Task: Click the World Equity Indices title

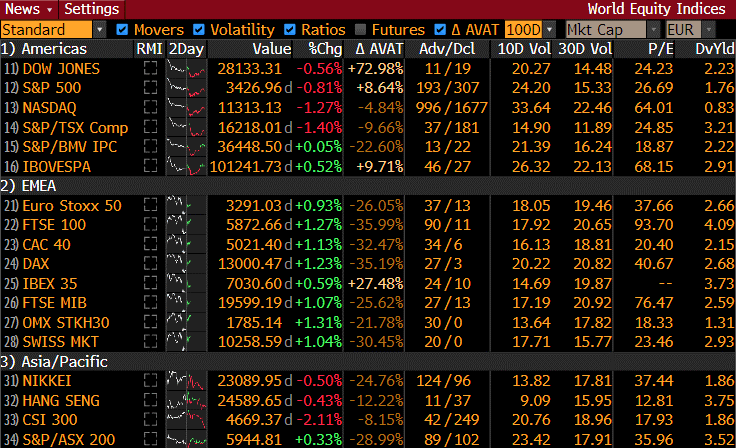Action: tap(656, 9)
